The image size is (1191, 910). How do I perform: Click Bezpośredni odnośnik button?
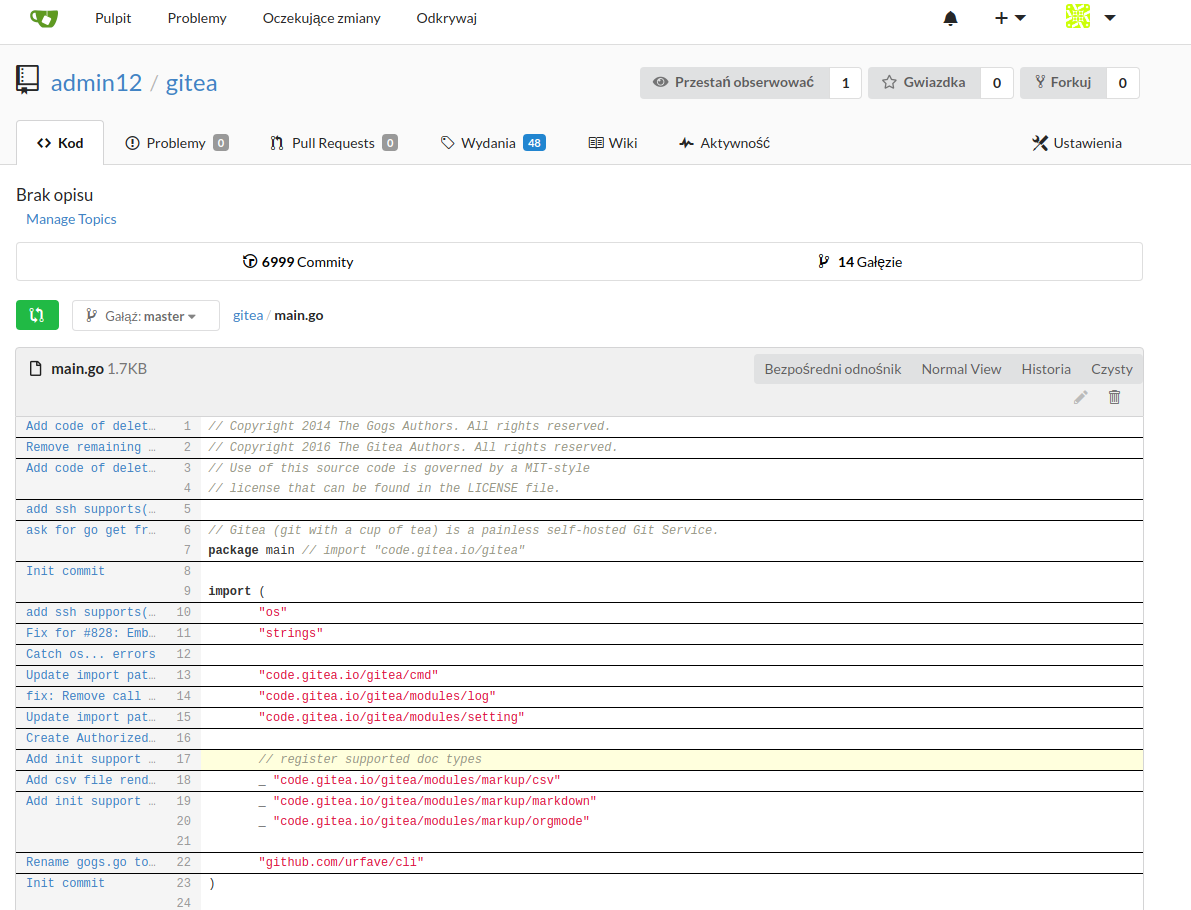(832, 369)
